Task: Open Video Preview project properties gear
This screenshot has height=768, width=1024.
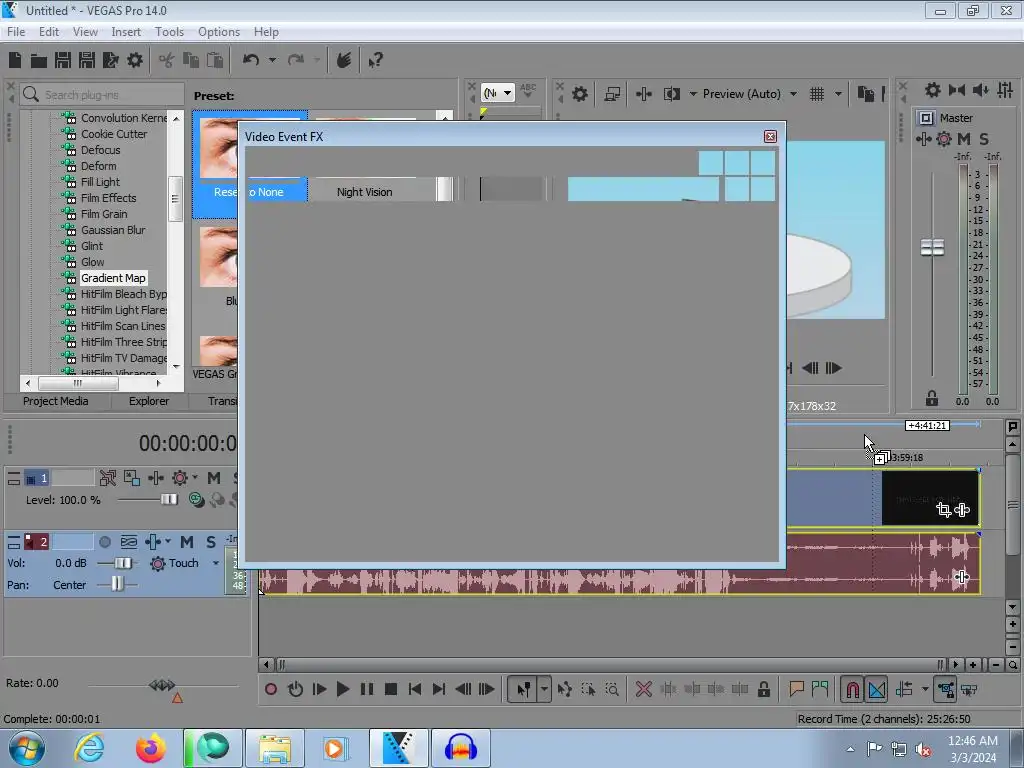Action: click(x=579, y=94)
